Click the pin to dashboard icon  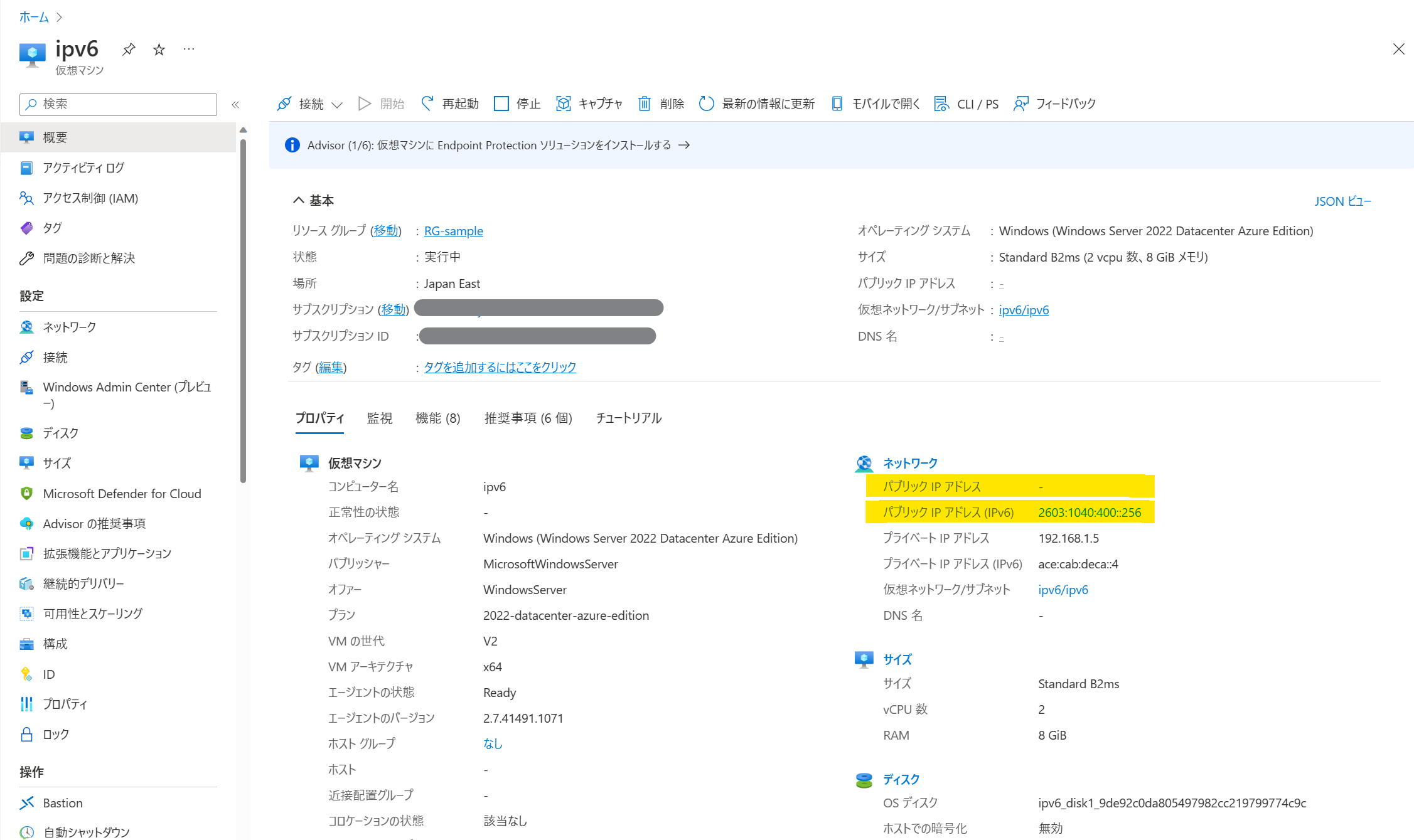pyautogui.click(x=129, y=49)
